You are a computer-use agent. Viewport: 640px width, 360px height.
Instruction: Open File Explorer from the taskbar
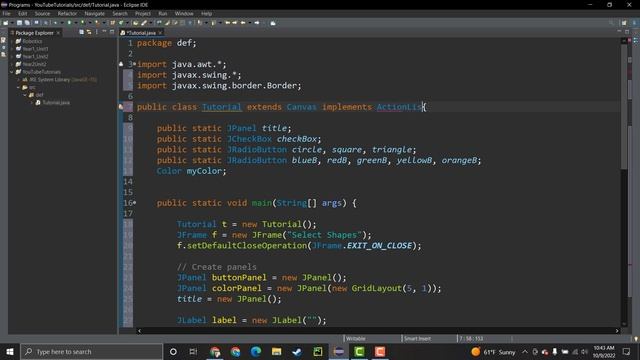coord(276,351)
